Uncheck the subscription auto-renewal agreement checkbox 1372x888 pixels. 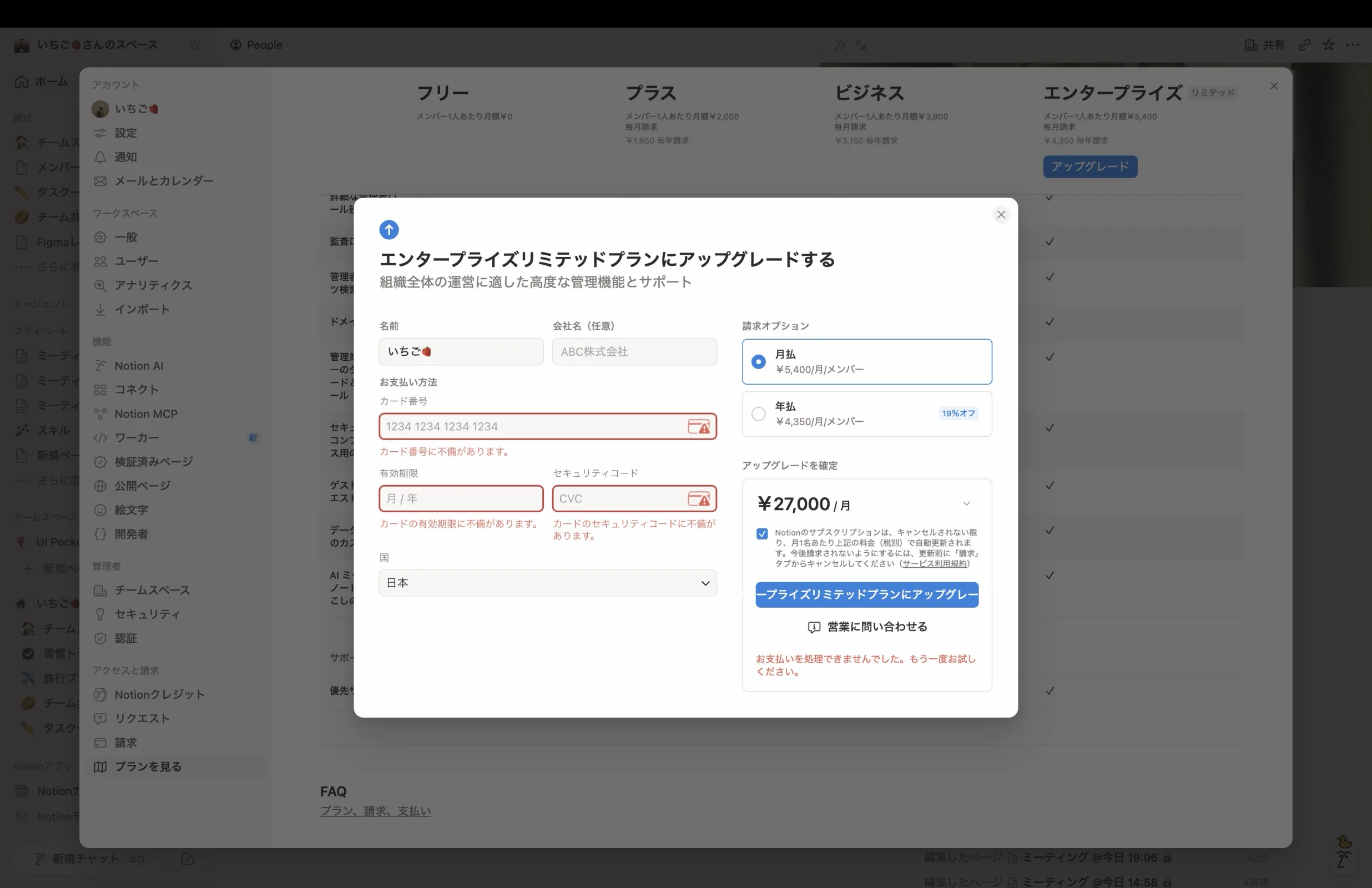click(761, 533)
